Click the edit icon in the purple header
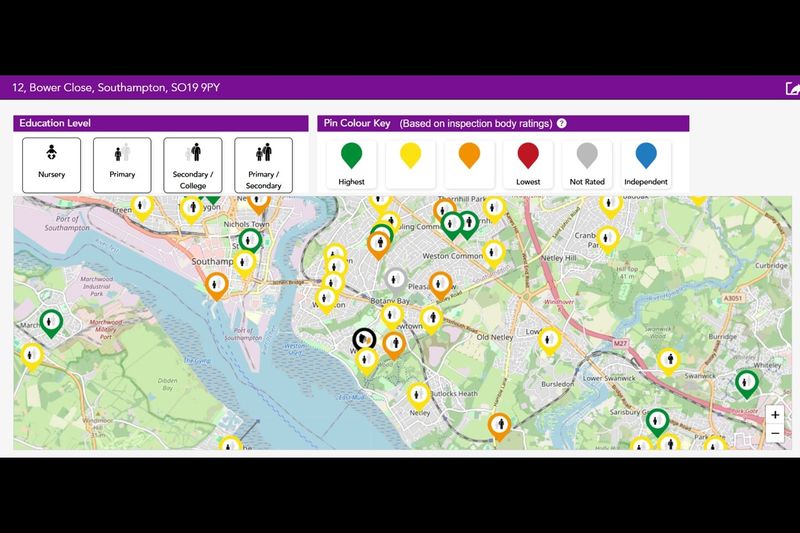 click(x=792, y=88)
